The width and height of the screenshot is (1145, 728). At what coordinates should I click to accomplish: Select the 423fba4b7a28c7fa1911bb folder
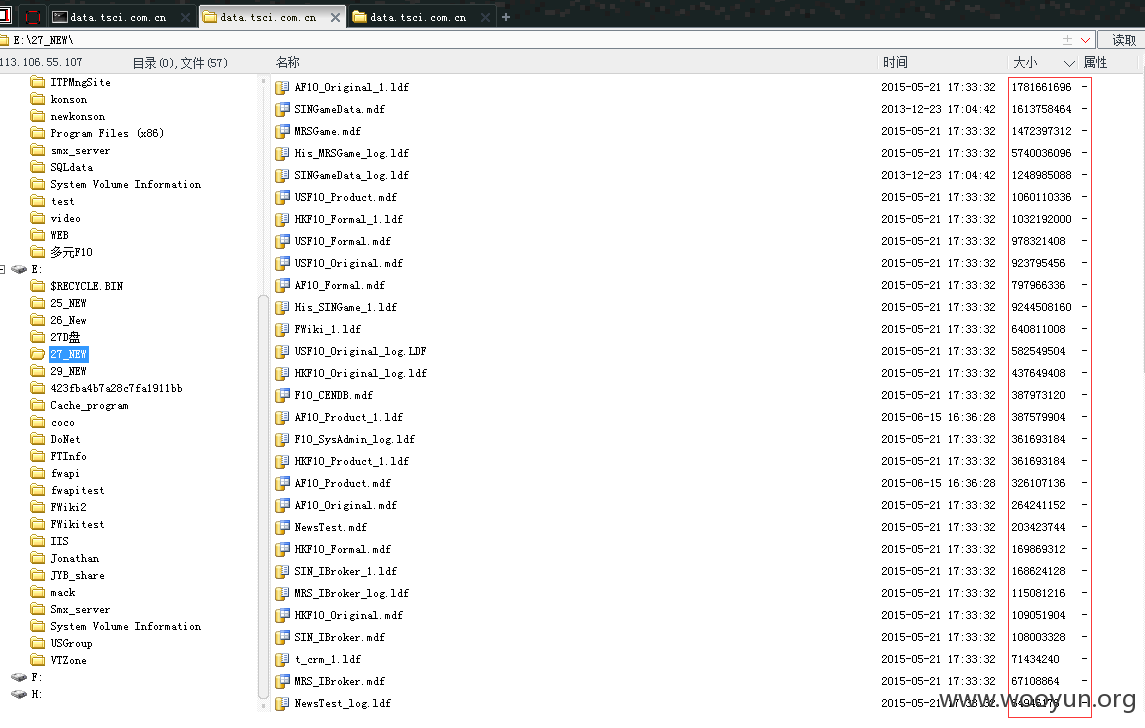coord(116,388)
